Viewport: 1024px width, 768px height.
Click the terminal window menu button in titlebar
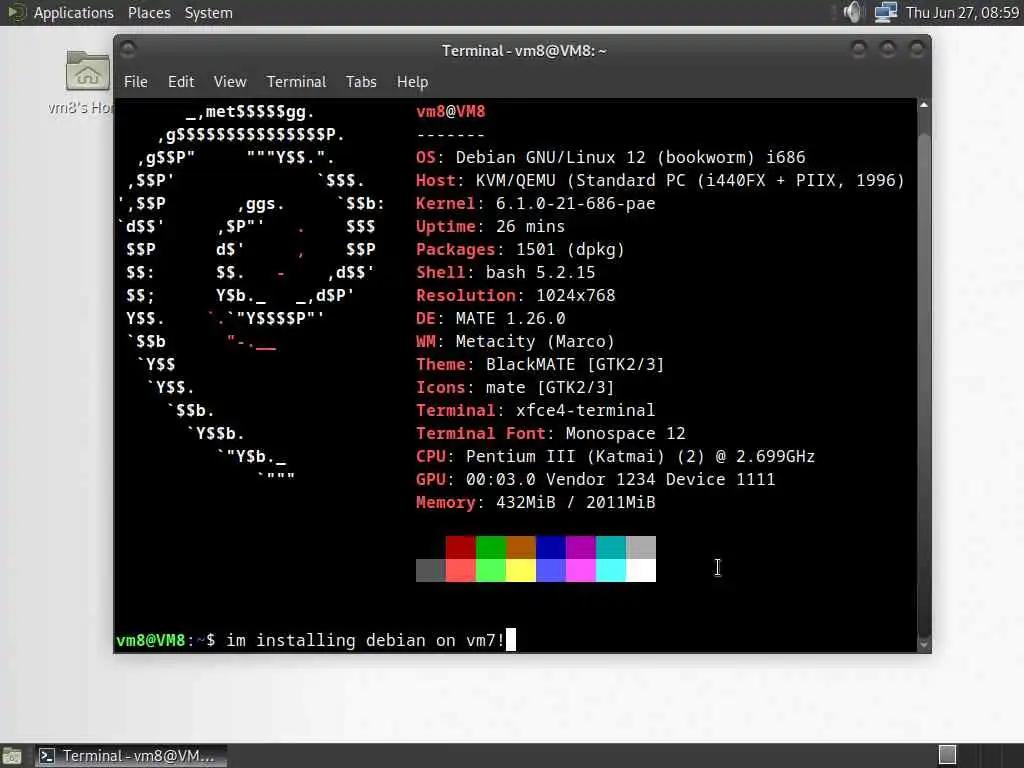128,50
